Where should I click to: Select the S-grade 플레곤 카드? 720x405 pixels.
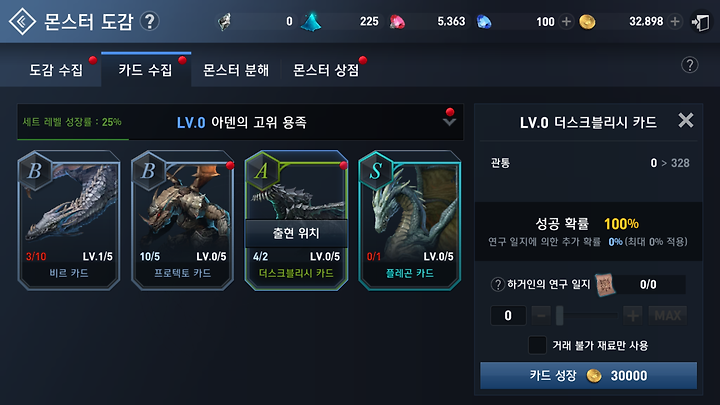(410, 220)
